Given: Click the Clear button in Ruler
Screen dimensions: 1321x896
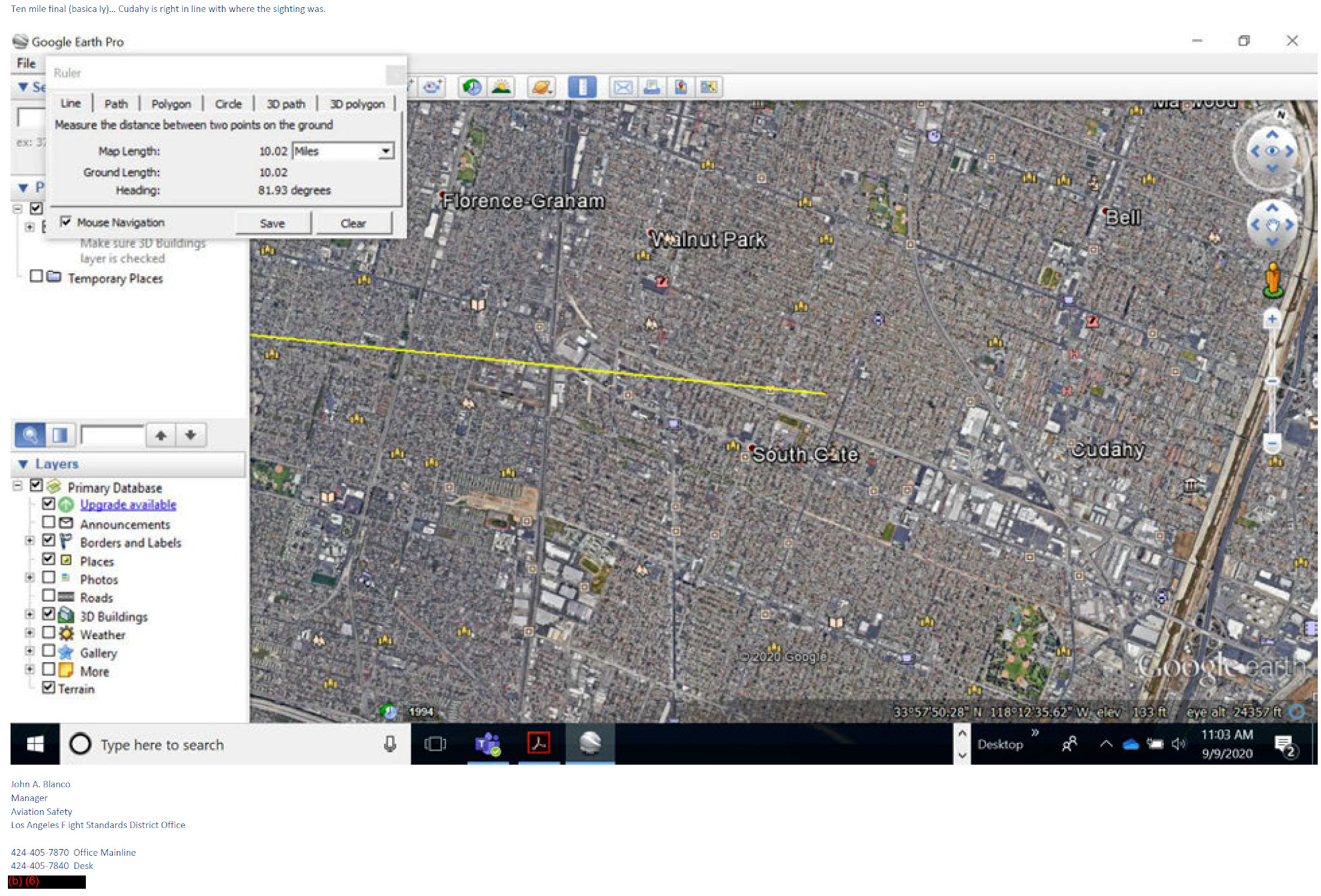Looking at the screenshot, I should (x=353, y=223).
